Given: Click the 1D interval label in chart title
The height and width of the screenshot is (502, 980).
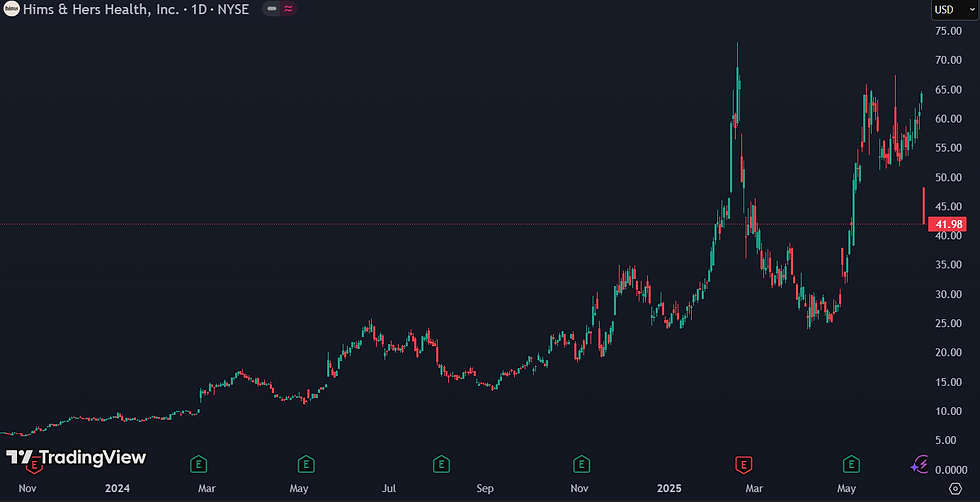Looking at the screenshot, I should (x=198, y=9).
